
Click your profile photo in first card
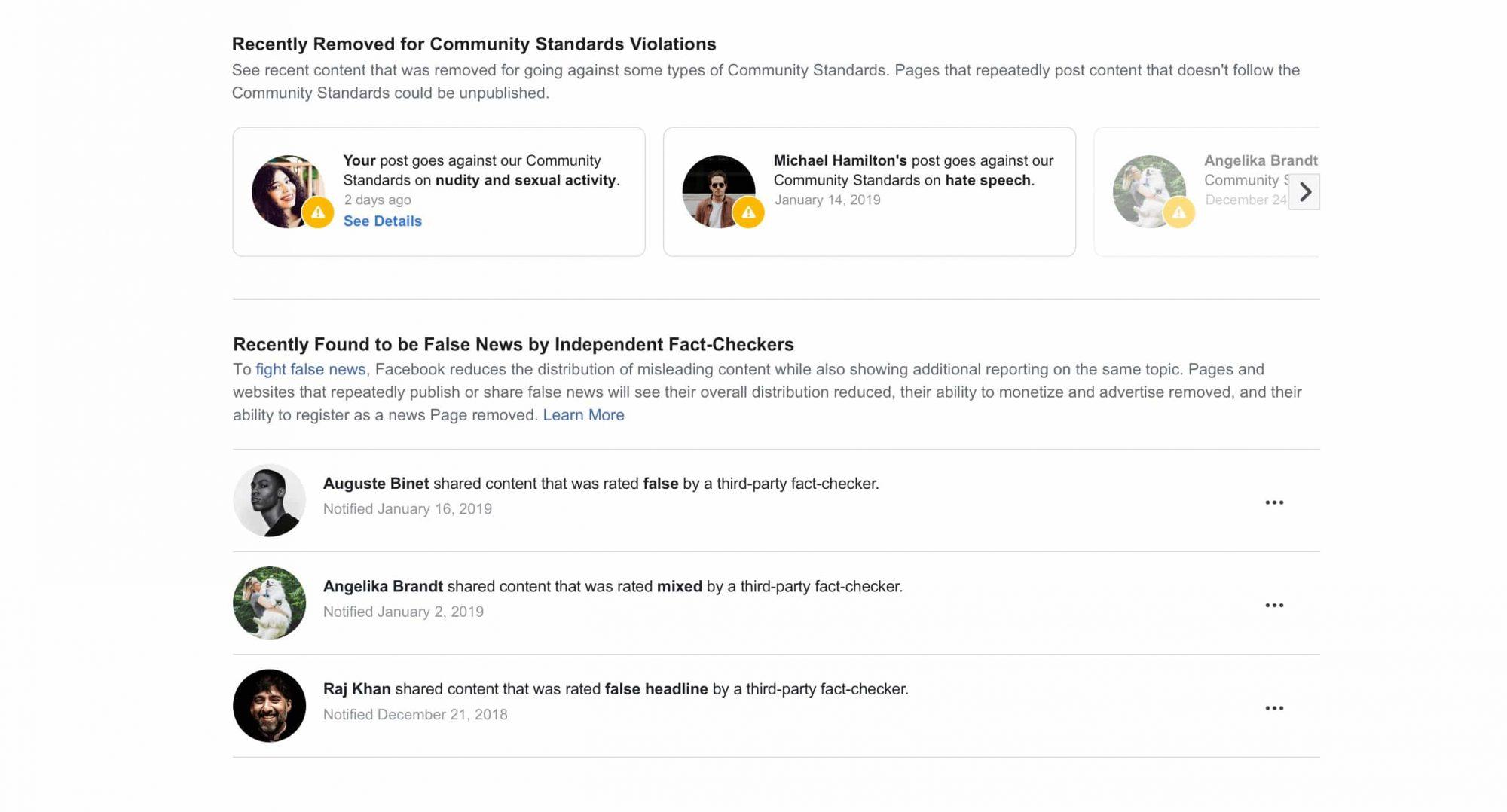click(x=288, y=191)
